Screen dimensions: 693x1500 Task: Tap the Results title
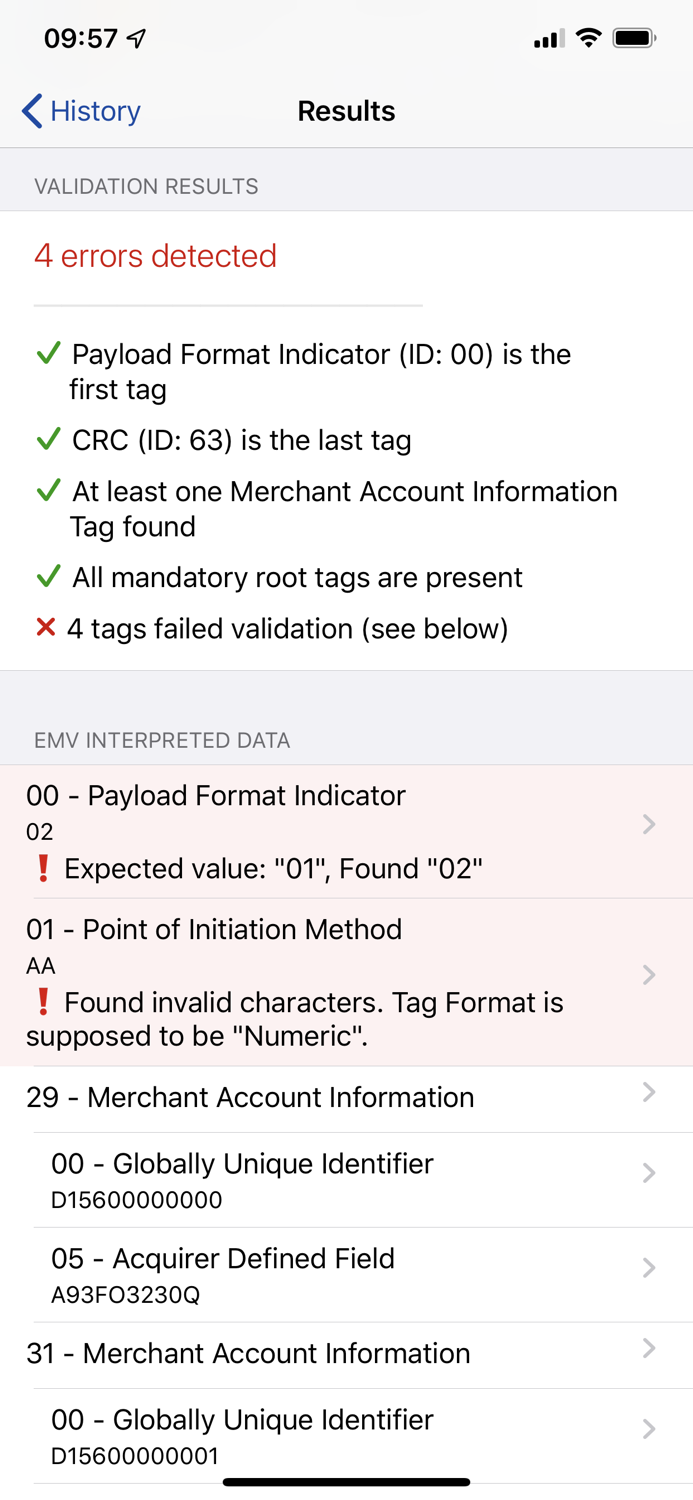pos(346,111)
